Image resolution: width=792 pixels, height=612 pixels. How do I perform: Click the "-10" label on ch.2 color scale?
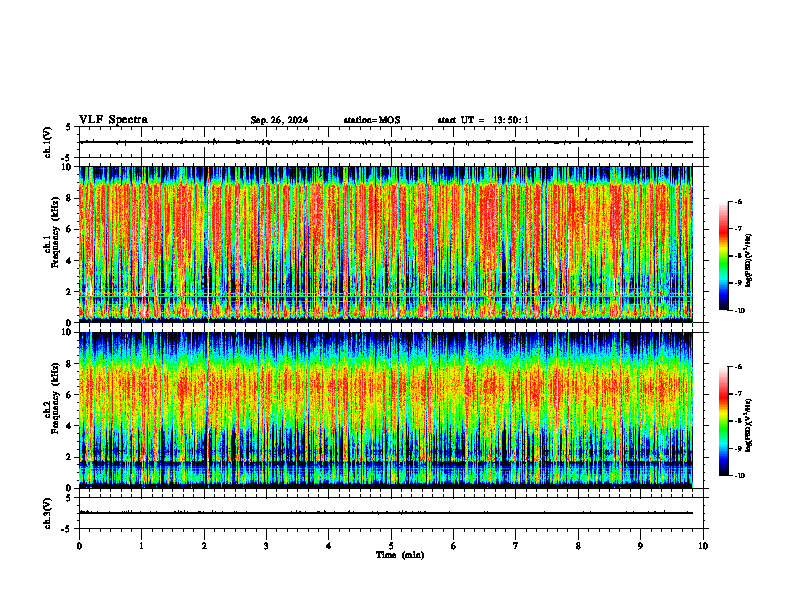click(x=738, y=475)
